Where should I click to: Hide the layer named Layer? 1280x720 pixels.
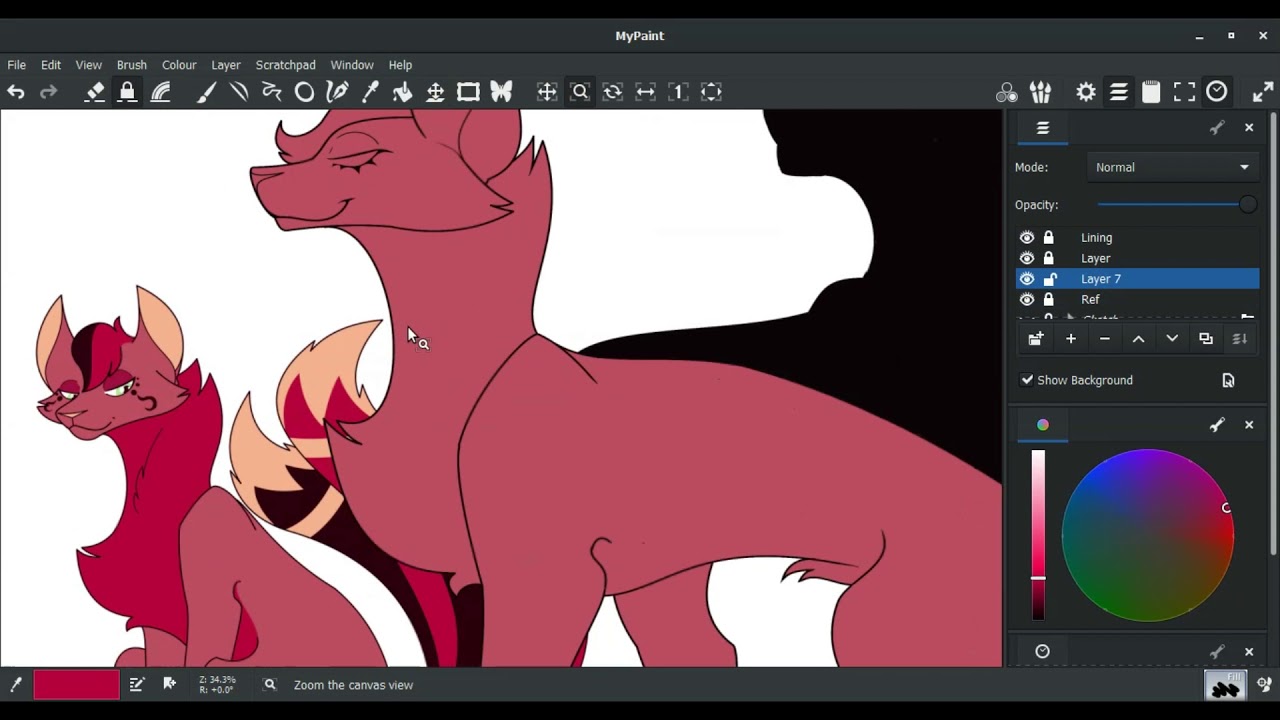coord(1027,258)
